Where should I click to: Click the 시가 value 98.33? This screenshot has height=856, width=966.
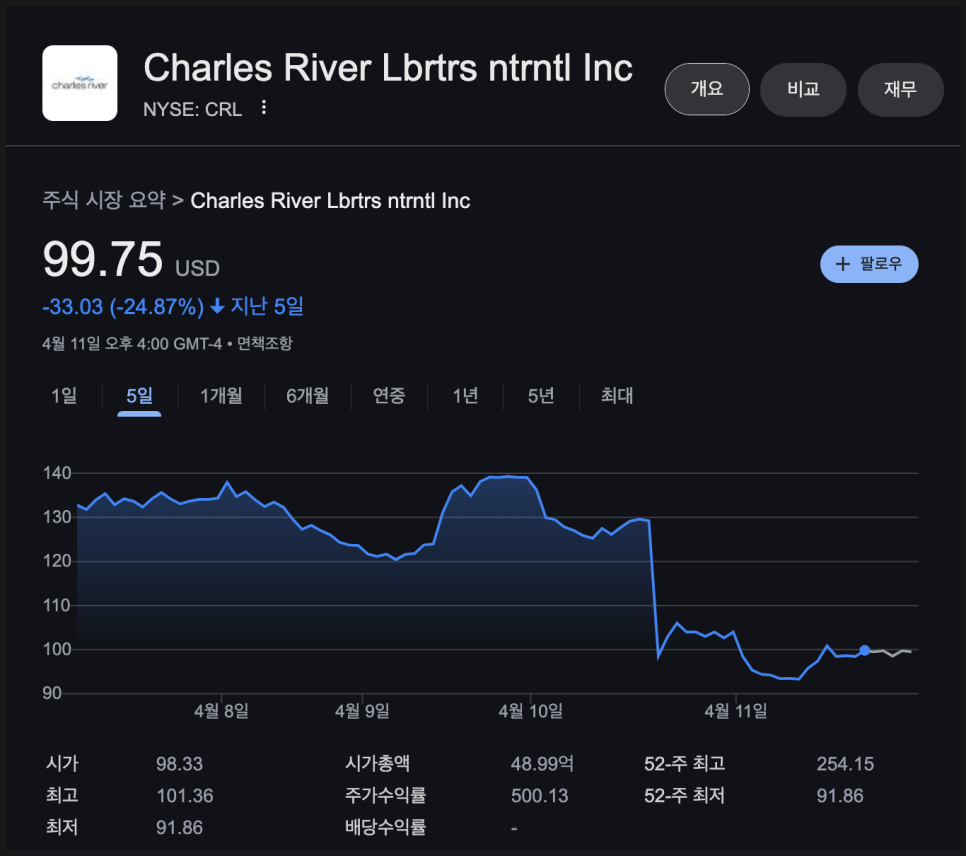tap(179, 764)
